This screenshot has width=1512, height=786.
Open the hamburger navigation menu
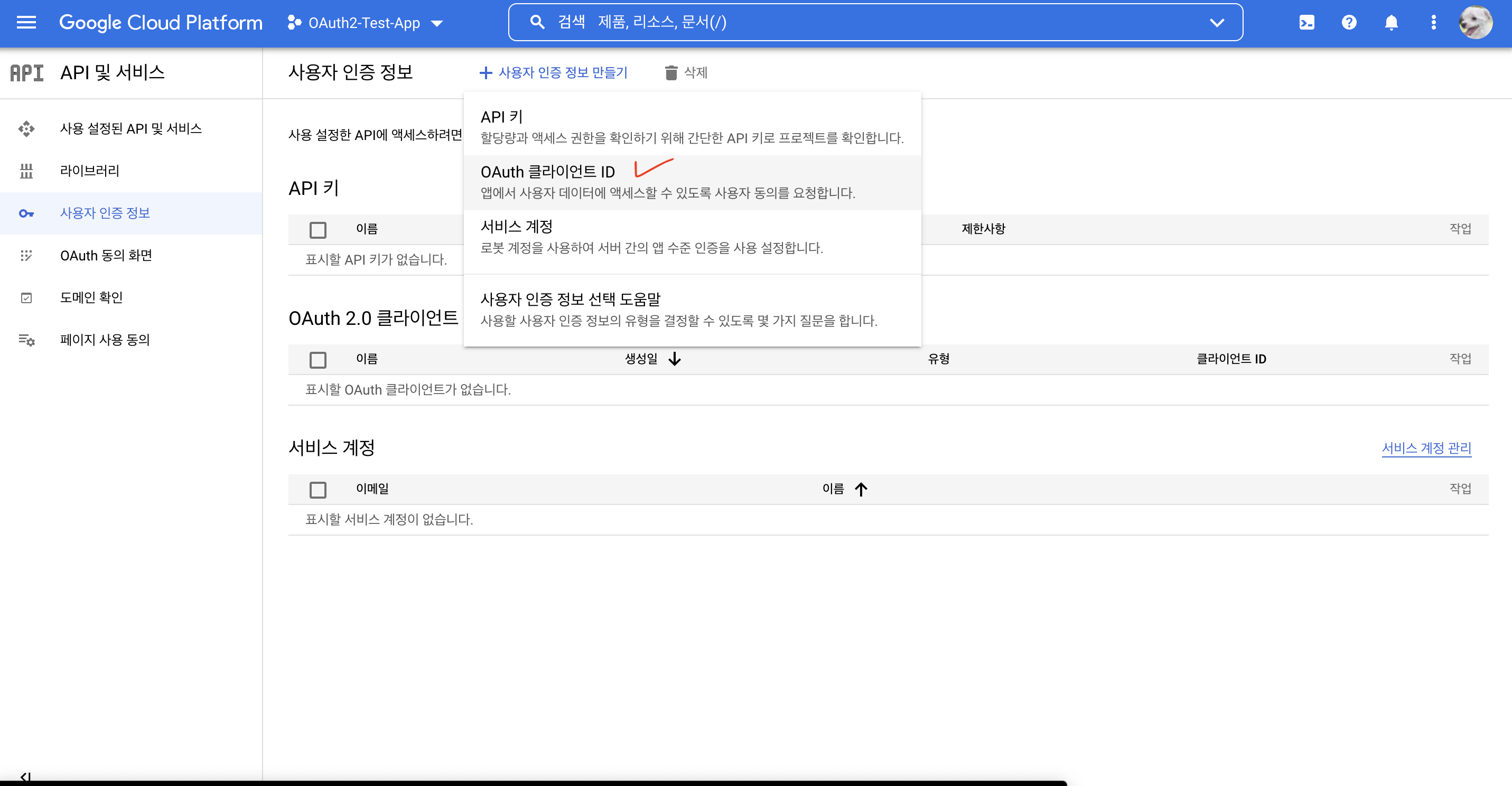[x=26, y=22]
